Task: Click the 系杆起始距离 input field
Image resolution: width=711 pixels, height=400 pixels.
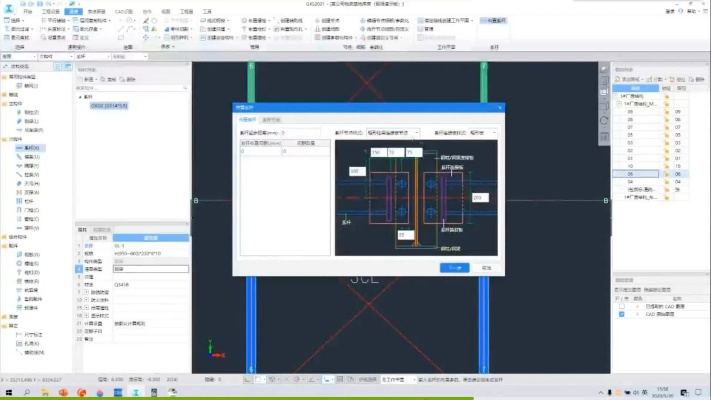Action: pyautogui.click(x=298, y=132)
